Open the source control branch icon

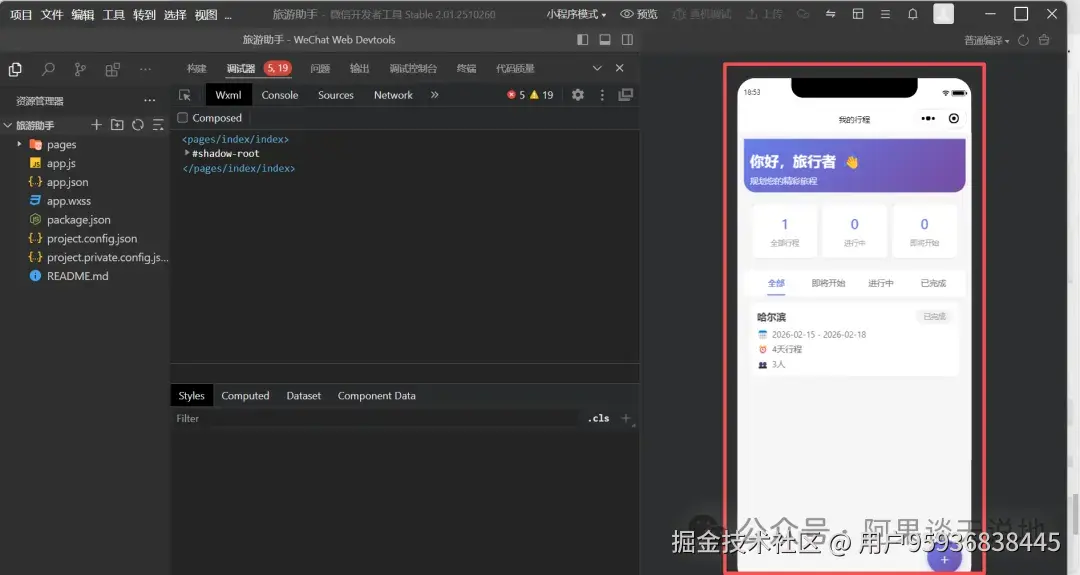pos(81,69)
